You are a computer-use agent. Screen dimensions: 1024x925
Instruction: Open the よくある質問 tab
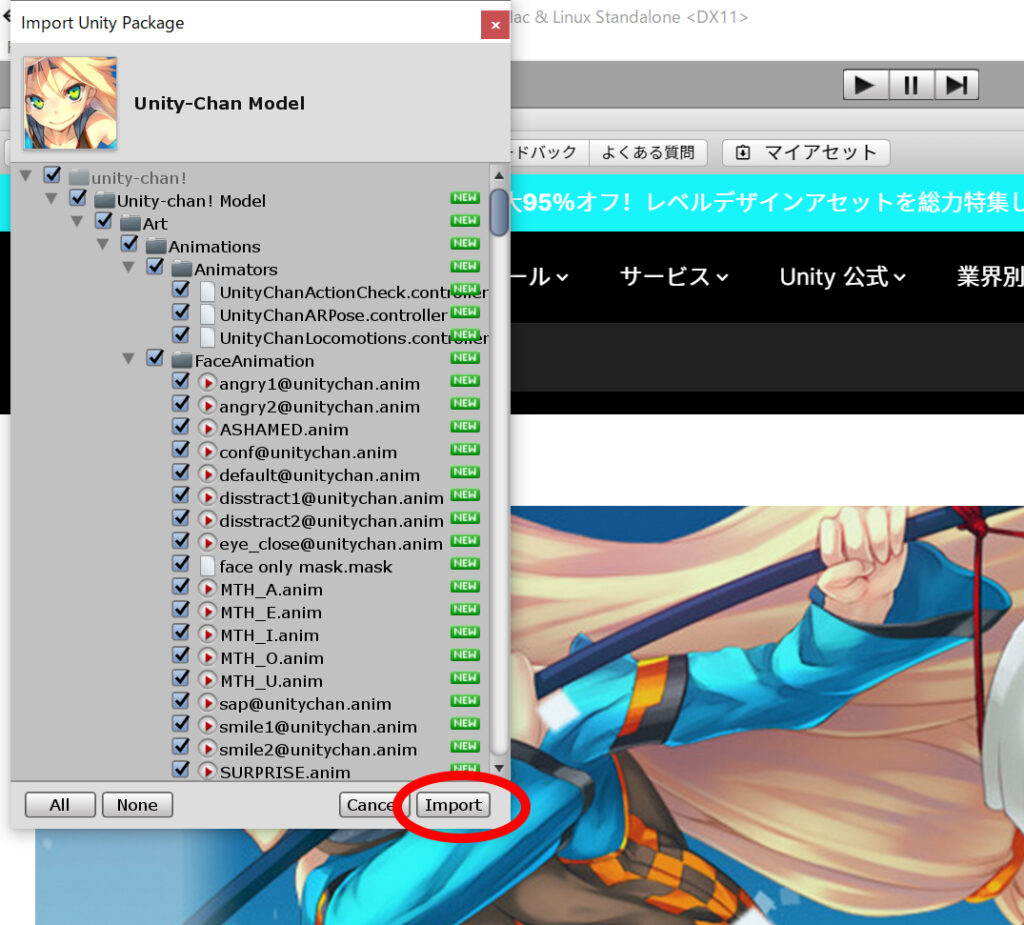648,153
